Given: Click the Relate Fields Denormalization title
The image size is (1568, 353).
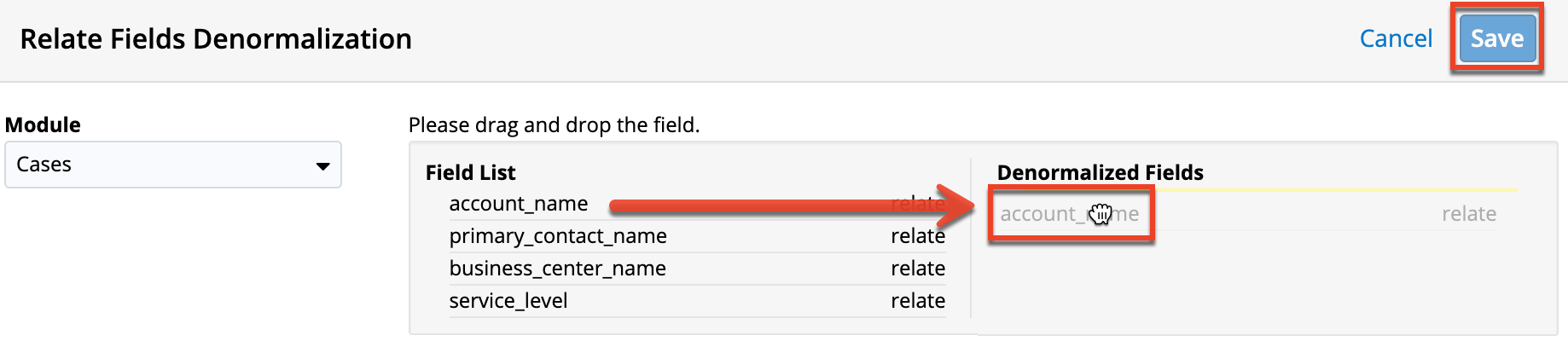Looking at the screenshot, I should (x=216, y=39).
